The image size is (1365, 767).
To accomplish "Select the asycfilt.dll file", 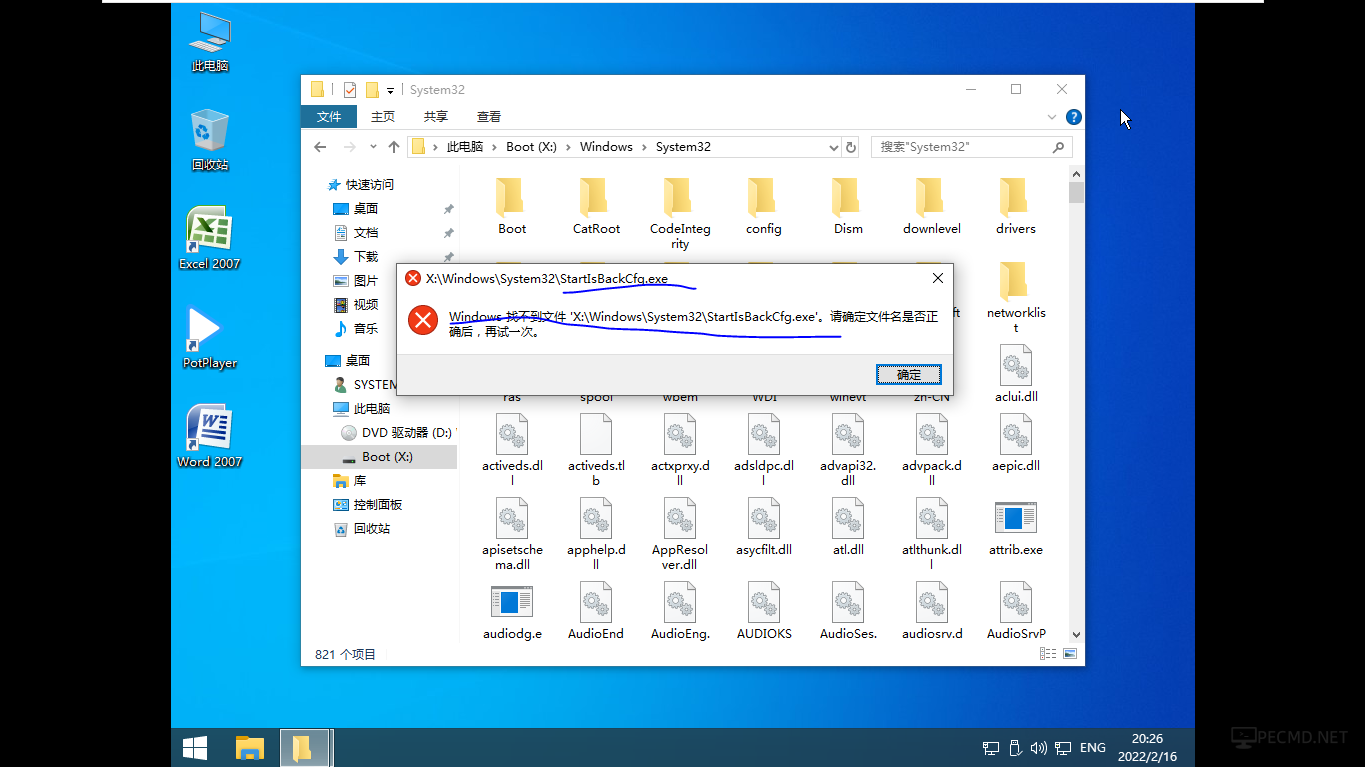I will click(764, 529).
